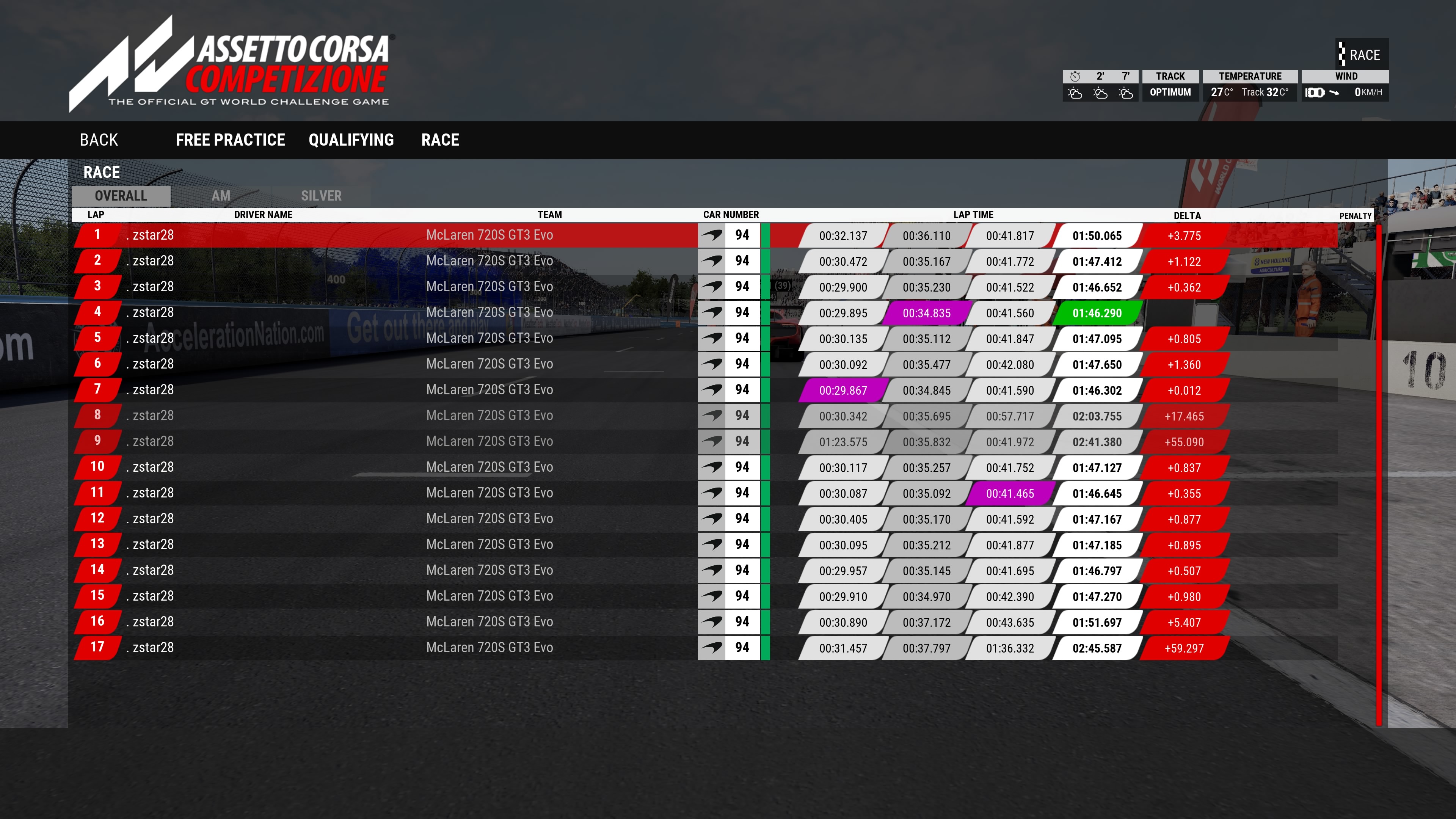The width and height of the screenshot is (1456, 819).
Task: Open the FREE PRACTICE session results
Action: (x=230, y=140)
